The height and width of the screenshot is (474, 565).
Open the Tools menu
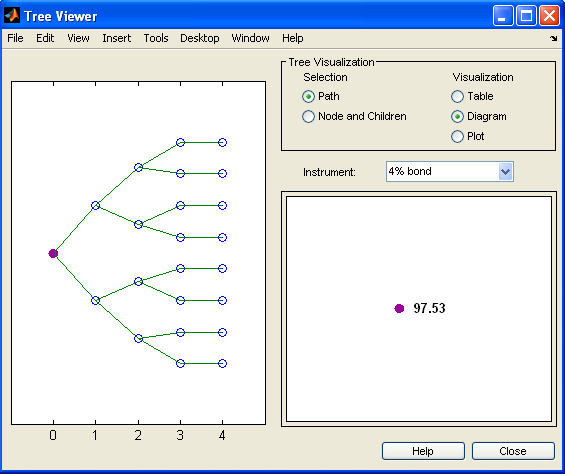[x=156, y=38]
